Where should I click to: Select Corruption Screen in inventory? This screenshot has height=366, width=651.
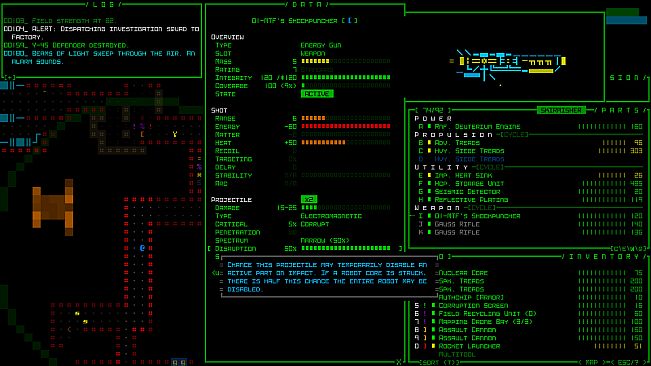pos(473,305)
